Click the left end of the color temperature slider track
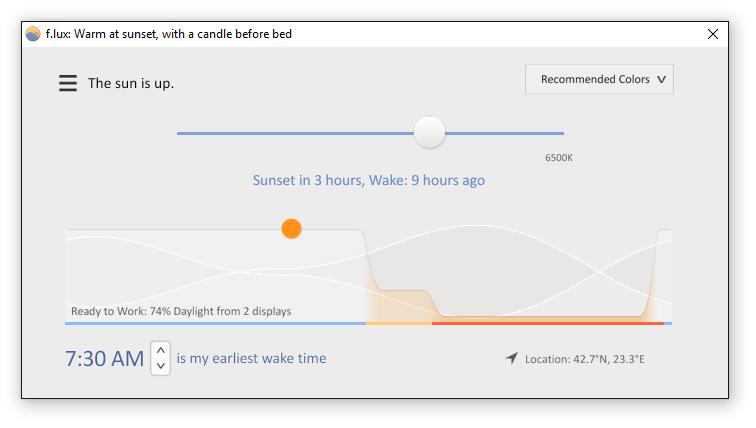756x428 pixels. click(x=180, y=133)
